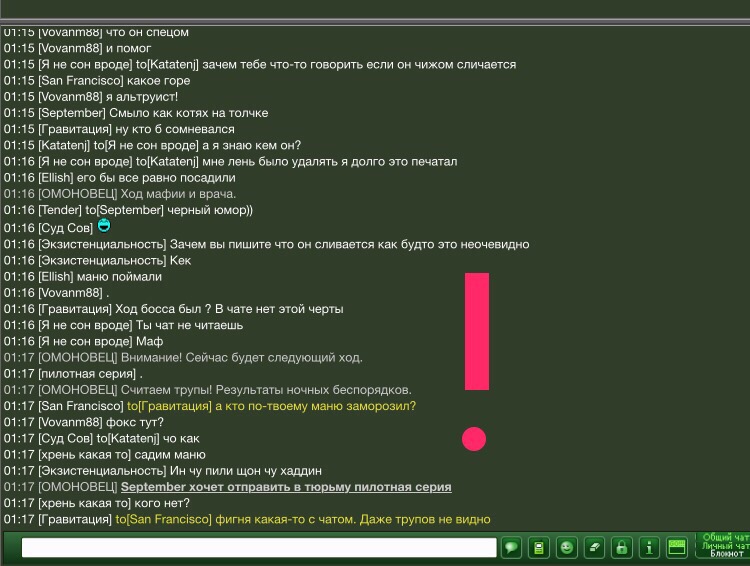750x566 pixels.
Task: Click ОМОНОВЕЦ message Ход мафии и врача
Action: pos(178,194)
